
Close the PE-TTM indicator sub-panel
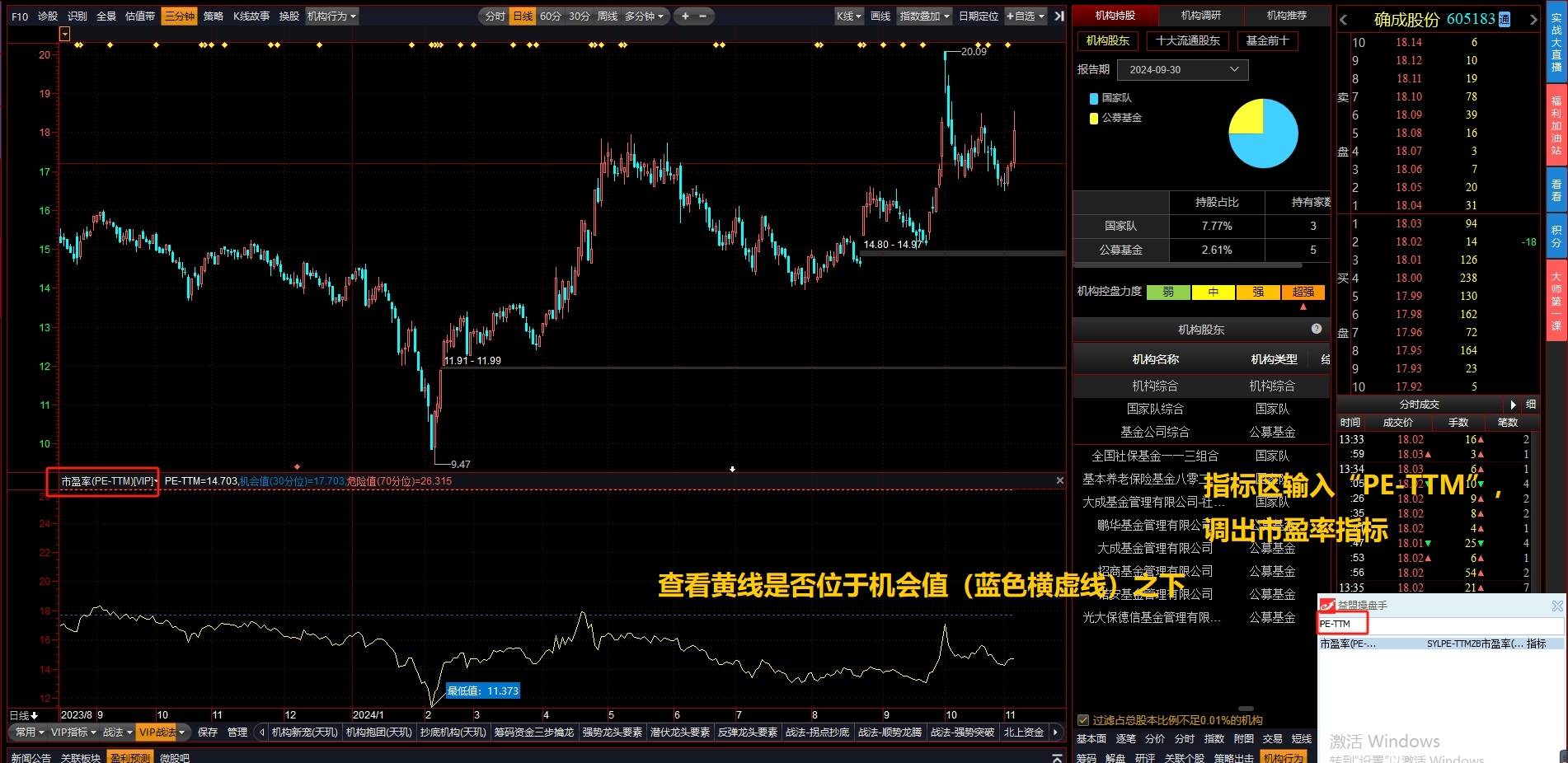1060,480
